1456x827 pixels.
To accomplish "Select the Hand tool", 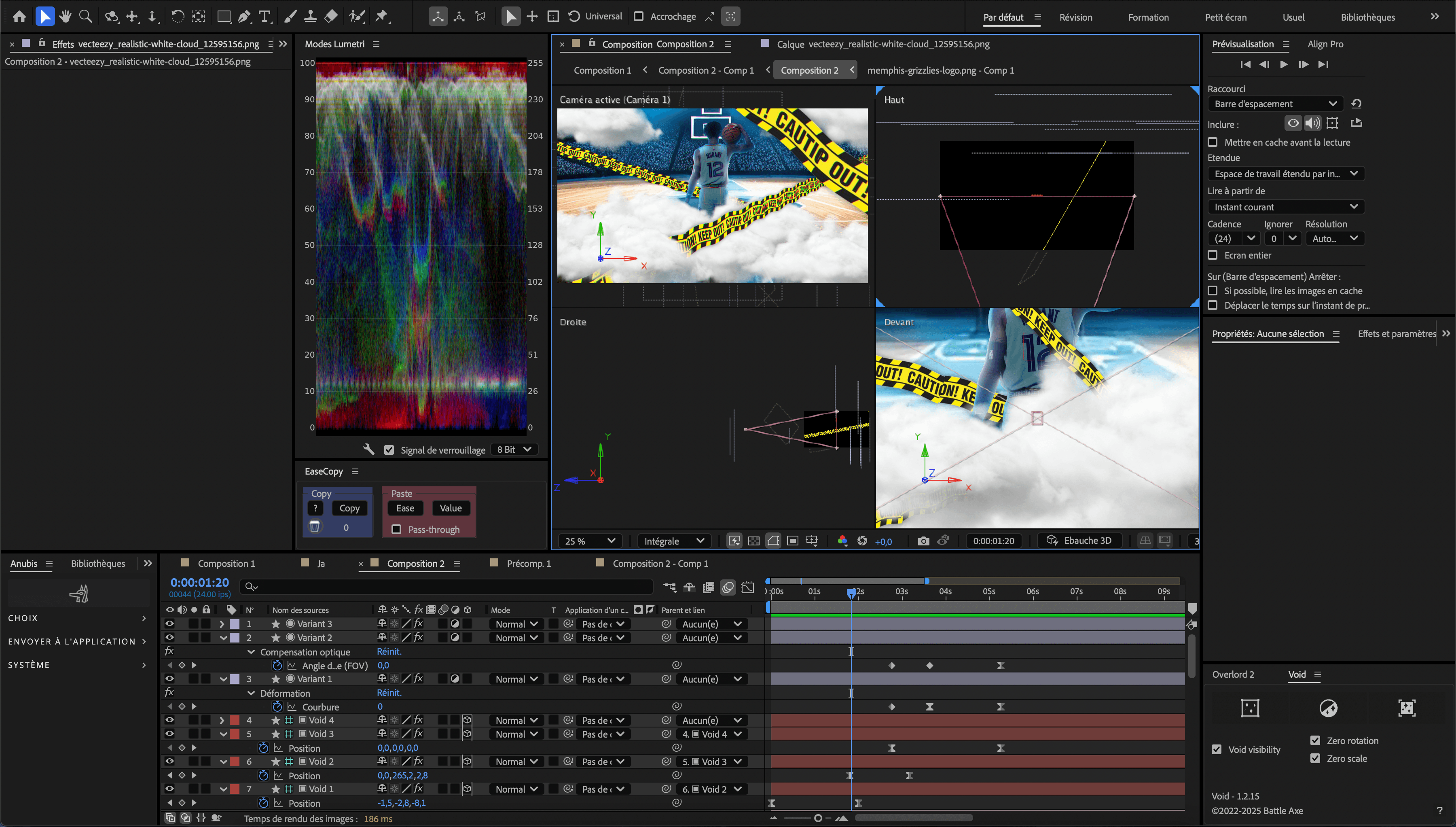I will pyautogui.click(x=65, y=17).
